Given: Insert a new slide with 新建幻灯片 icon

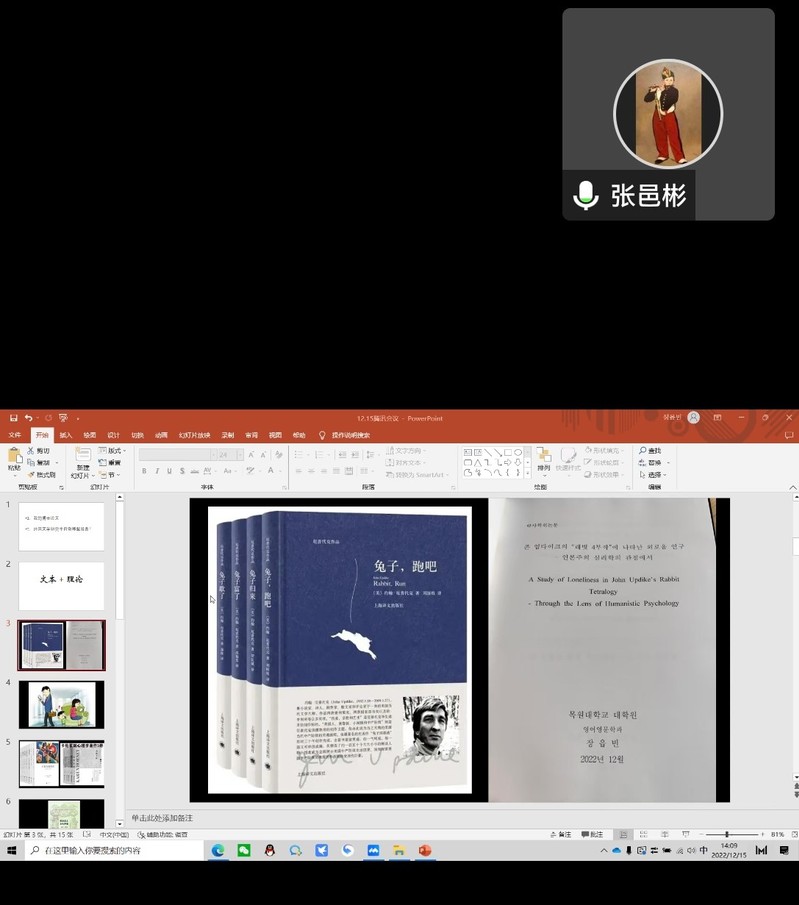Looking at the screenshot, I should tap(83, 455).
